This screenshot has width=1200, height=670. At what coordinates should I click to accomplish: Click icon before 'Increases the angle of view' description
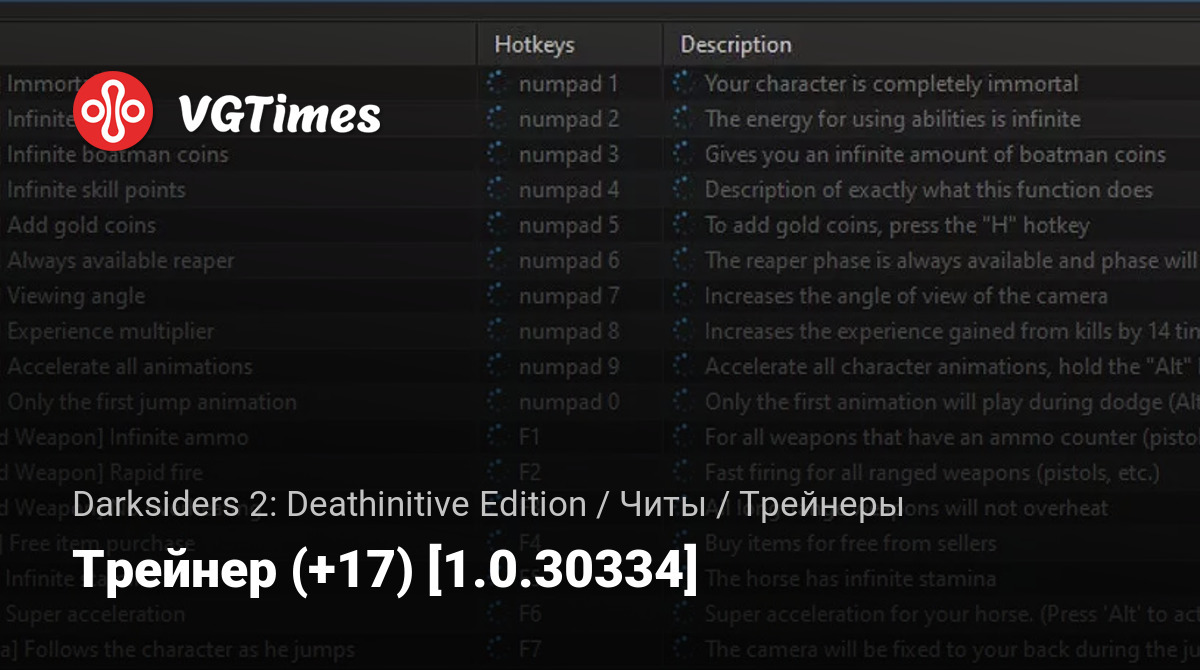point(683,296)
